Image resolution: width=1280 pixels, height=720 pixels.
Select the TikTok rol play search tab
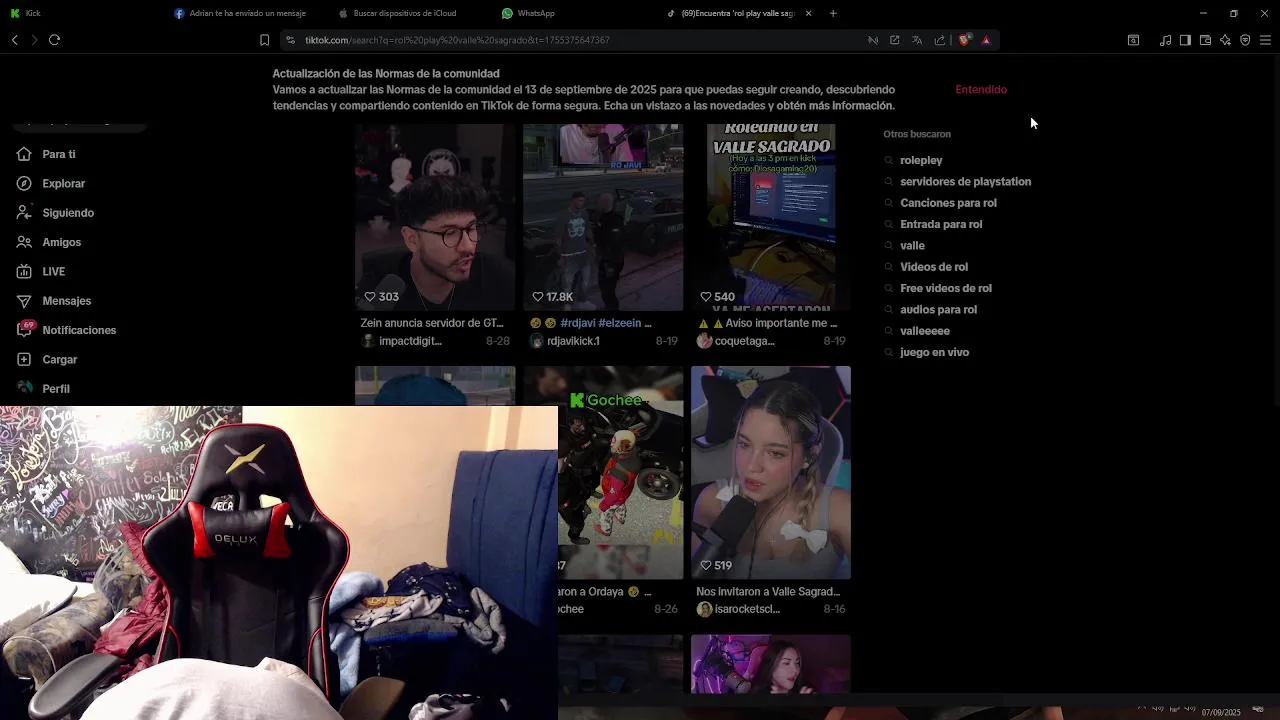coord(738,13)
